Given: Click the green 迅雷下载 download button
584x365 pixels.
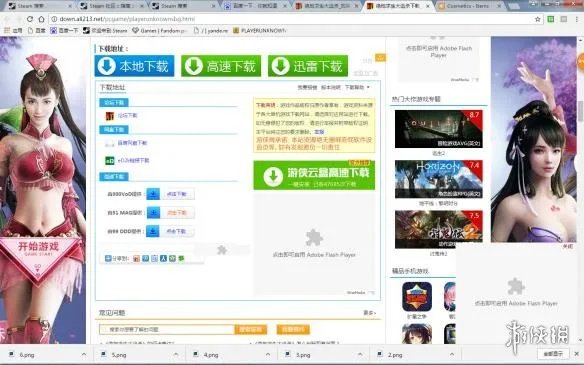Looking at the screenshot, I should 308,66.
